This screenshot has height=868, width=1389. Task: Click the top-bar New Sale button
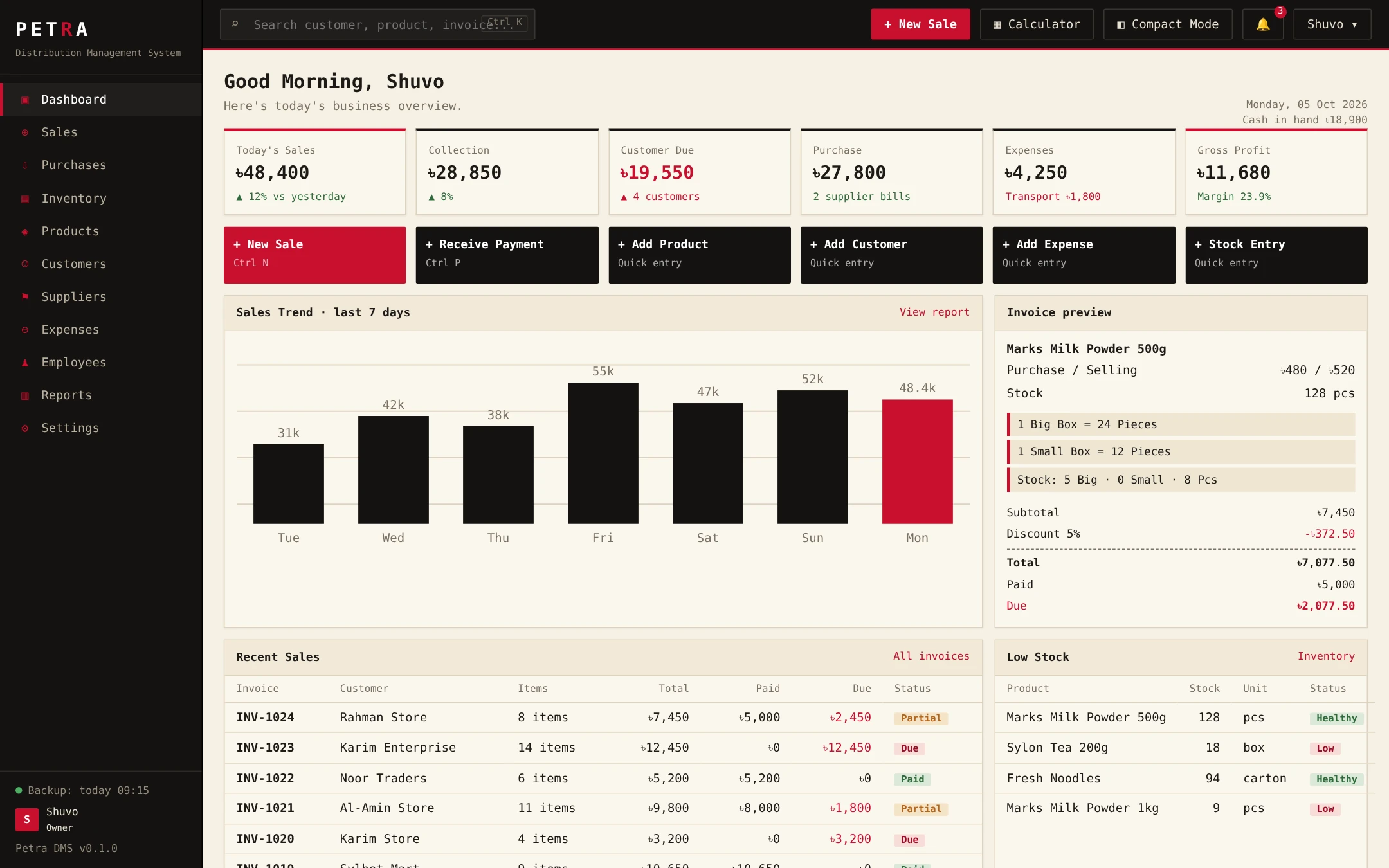coord(920,24)
